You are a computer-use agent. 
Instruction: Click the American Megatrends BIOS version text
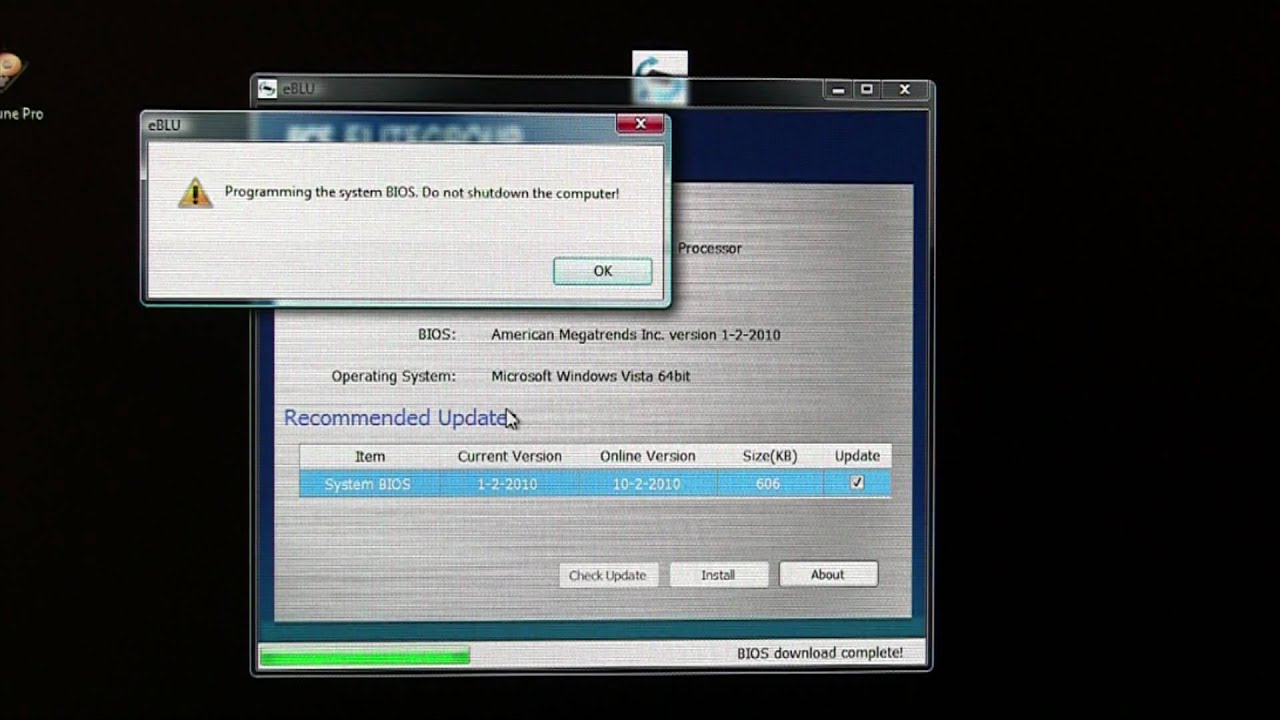tap(635, 335)
